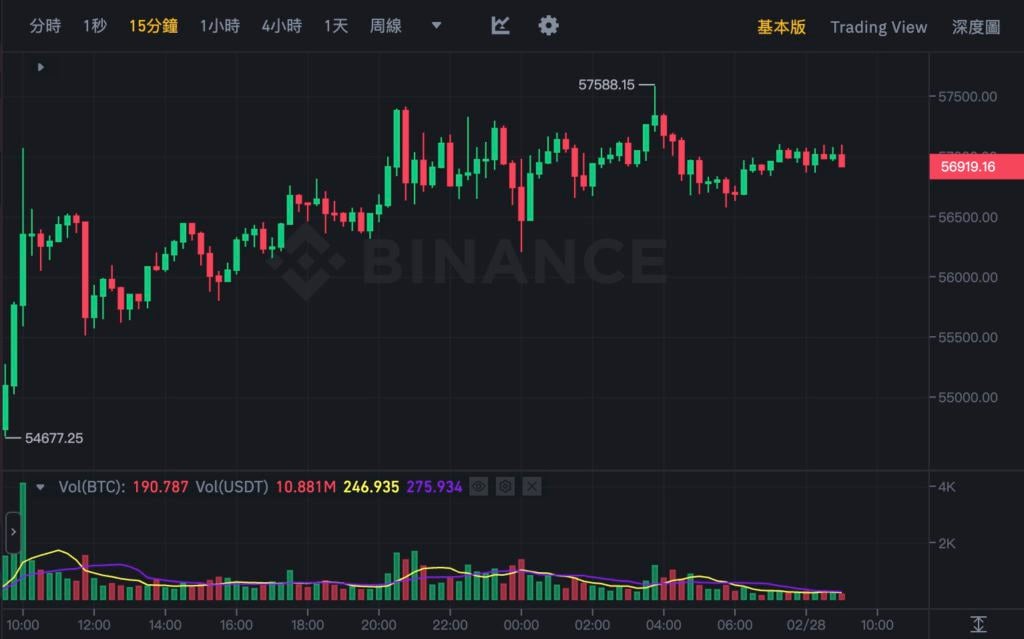Click the auto-fit price scale icon
Screen dimensions: 1024x639
coord(979,624)
